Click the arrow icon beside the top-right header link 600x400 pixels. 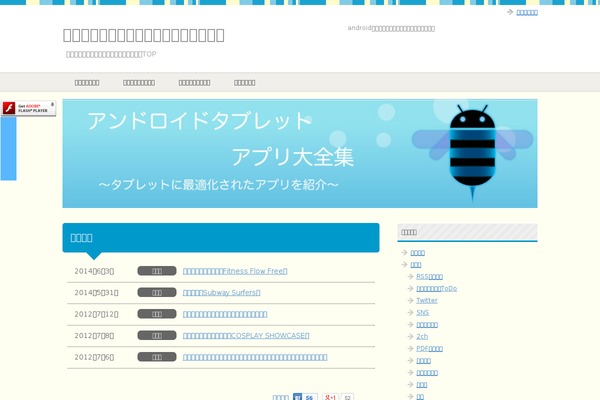coord(510,12)
